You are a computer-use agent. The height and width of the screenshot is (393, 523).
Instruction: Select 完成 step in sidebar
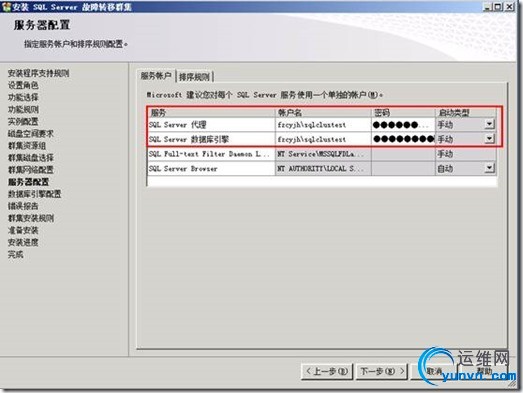(15, 255)
